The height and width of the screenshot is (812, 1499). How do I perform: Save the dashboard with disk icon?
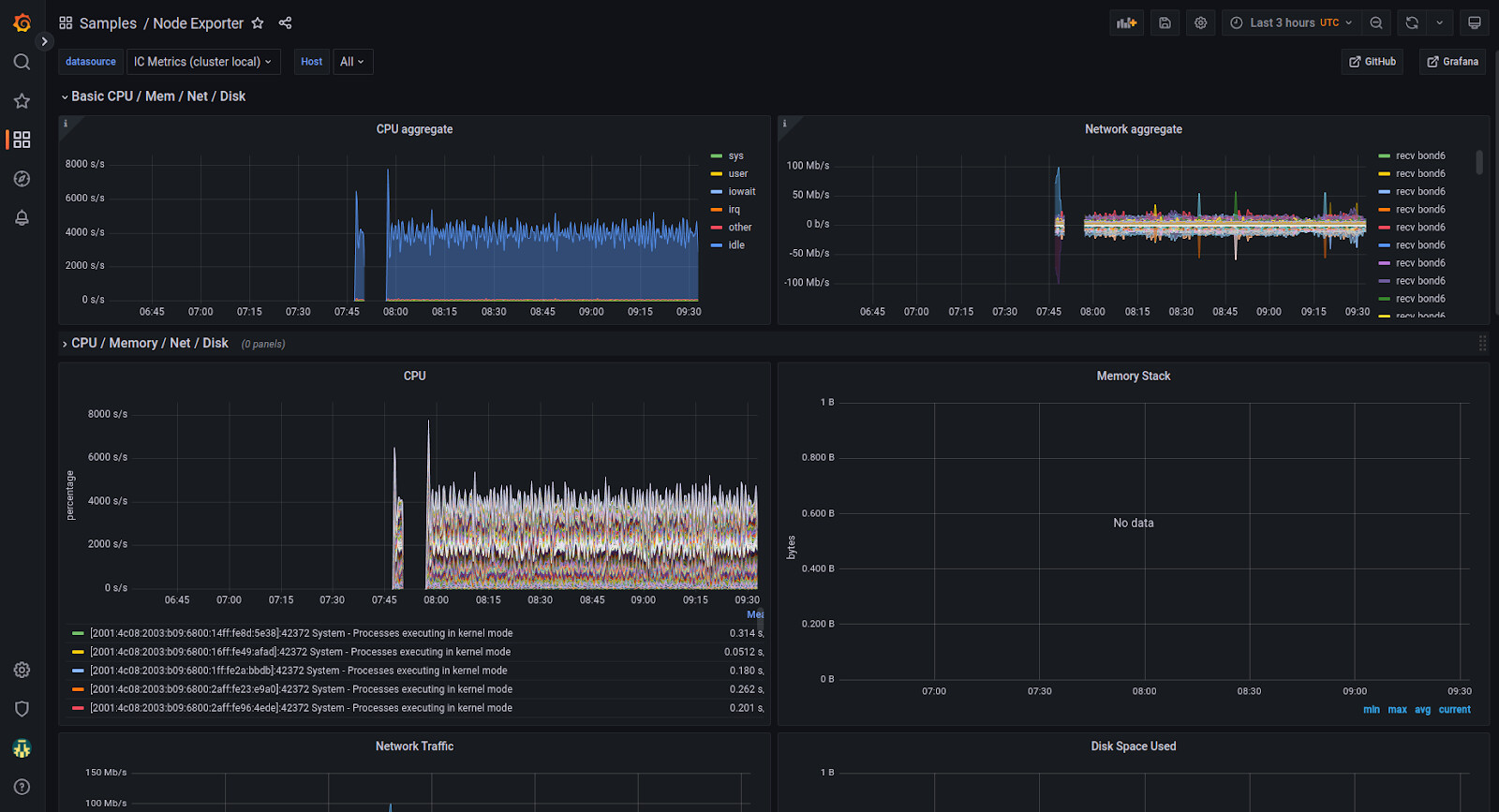[1165, 22]
